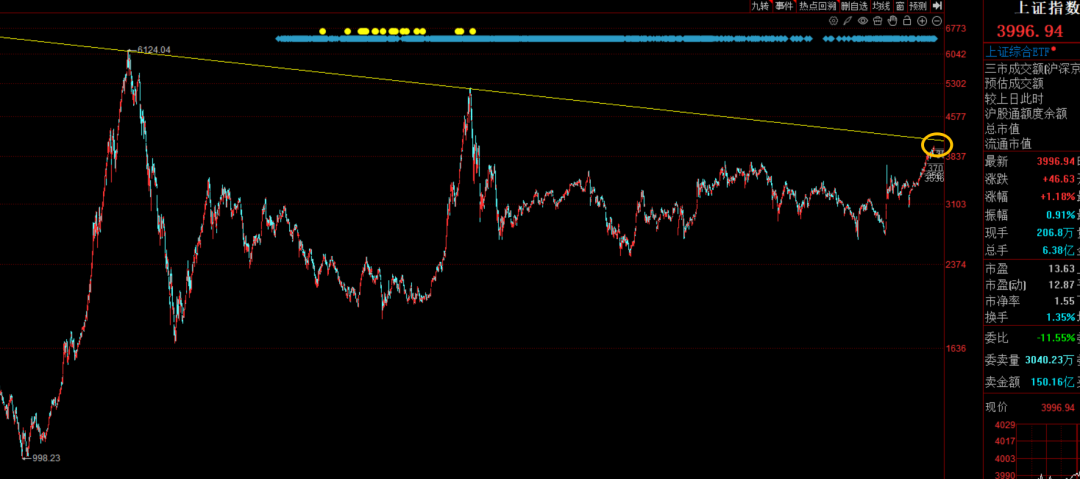
Task: Open the 九转 indicator tab
Action: click(761, 6)
